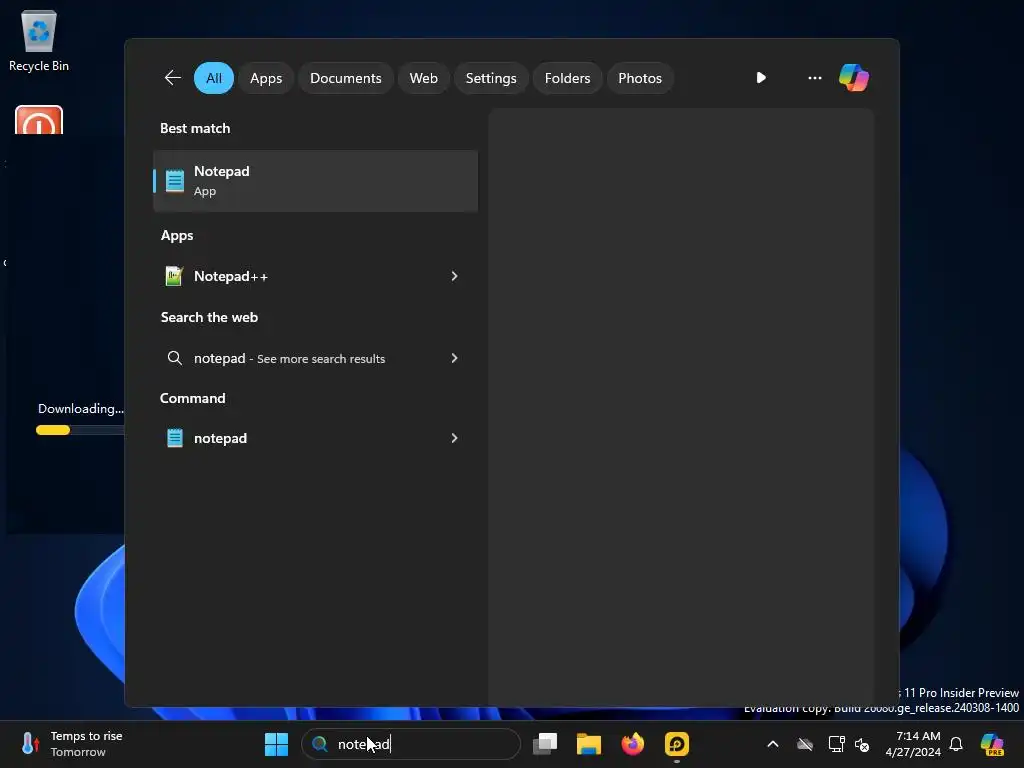
Task: Go back with the search panel arrow
Action: (172, 78)
